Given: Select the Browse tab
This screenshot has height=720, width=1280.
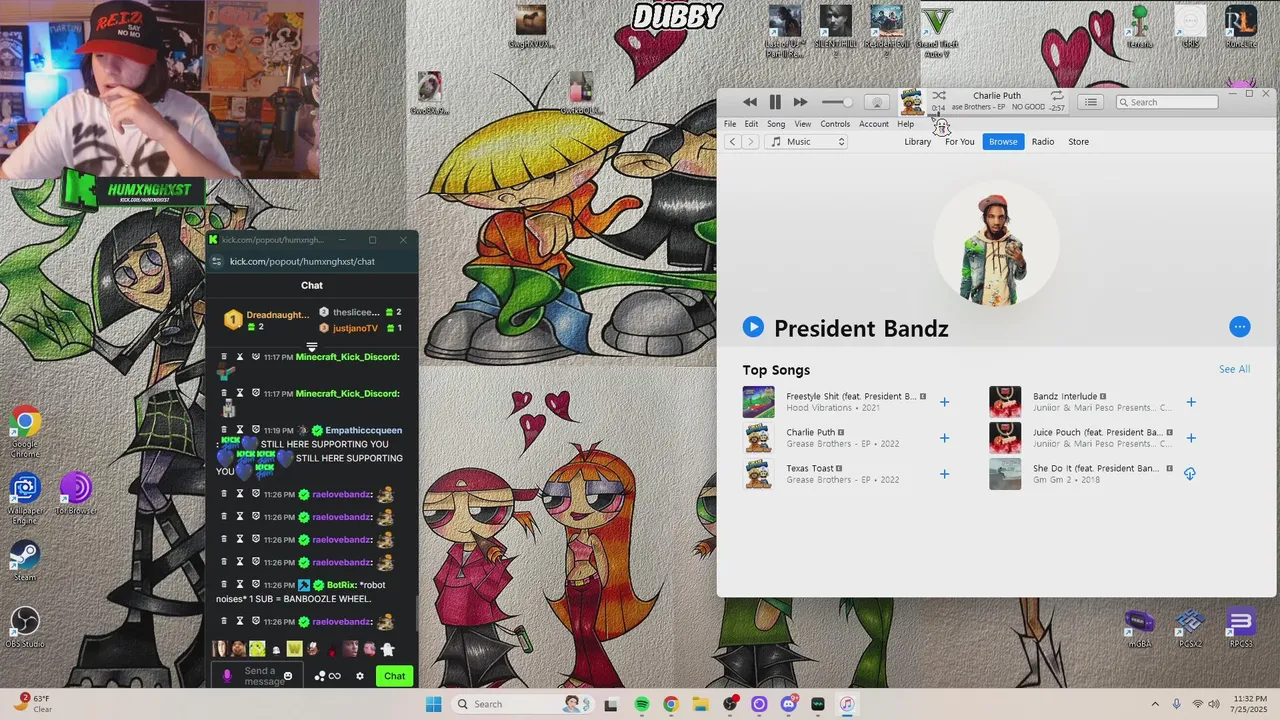Looking at the screenshot, I should [1003, 142].
